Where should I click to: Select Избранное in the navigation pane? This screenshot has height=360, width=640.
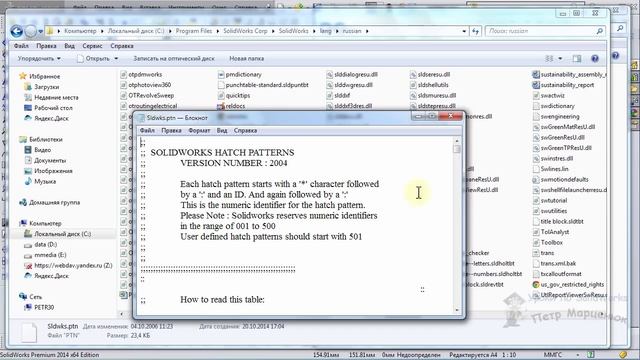pos(40,76)
